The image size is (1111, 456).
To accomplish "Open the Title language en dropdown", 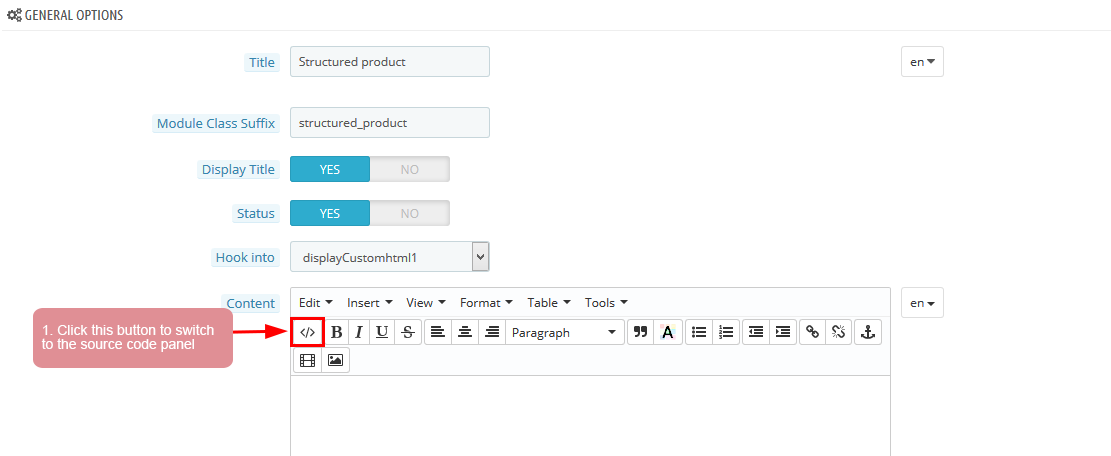I will [x=922, y=62].
